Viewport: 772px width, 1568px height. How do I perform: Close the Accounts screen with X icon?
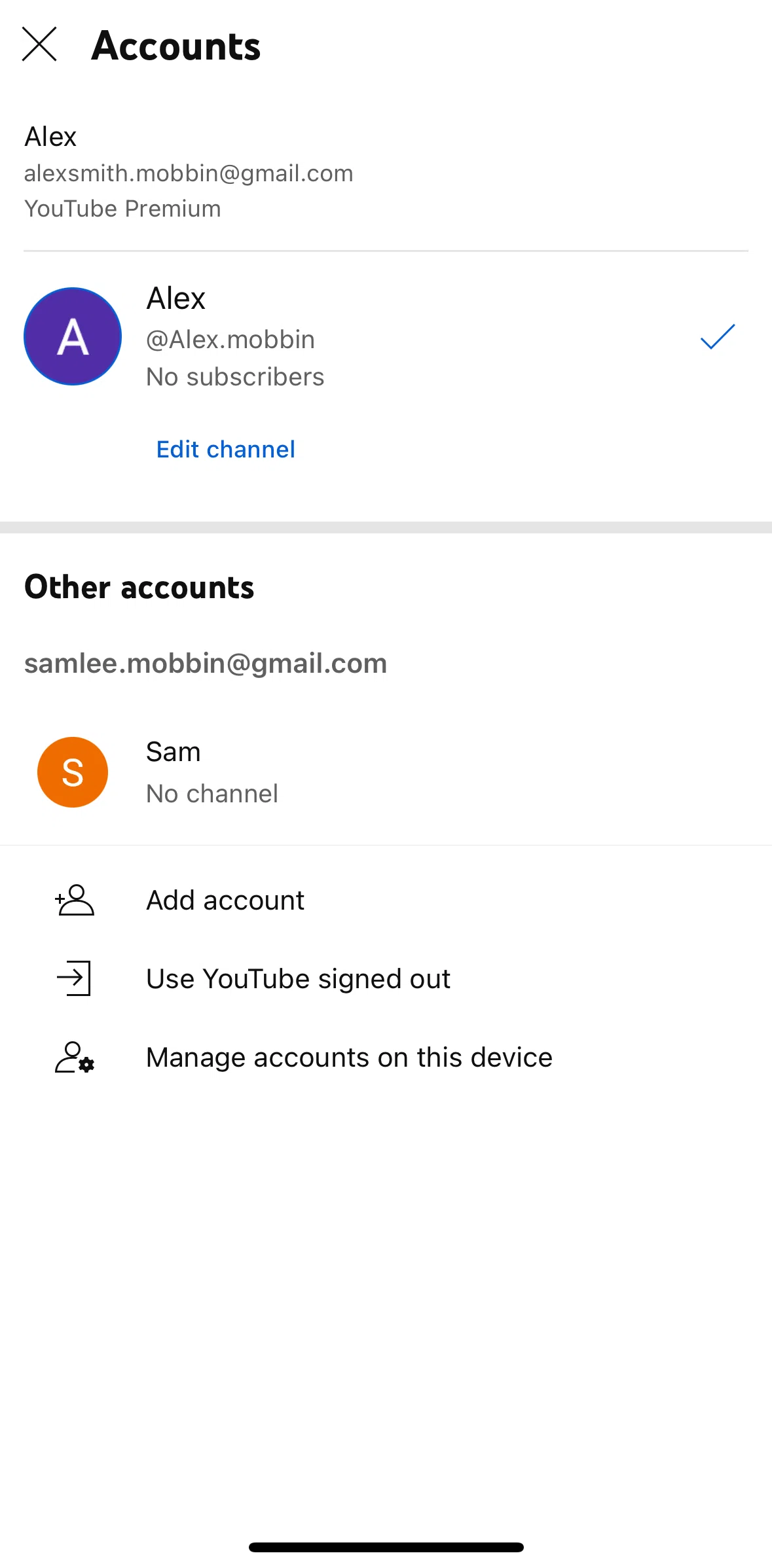39,45
